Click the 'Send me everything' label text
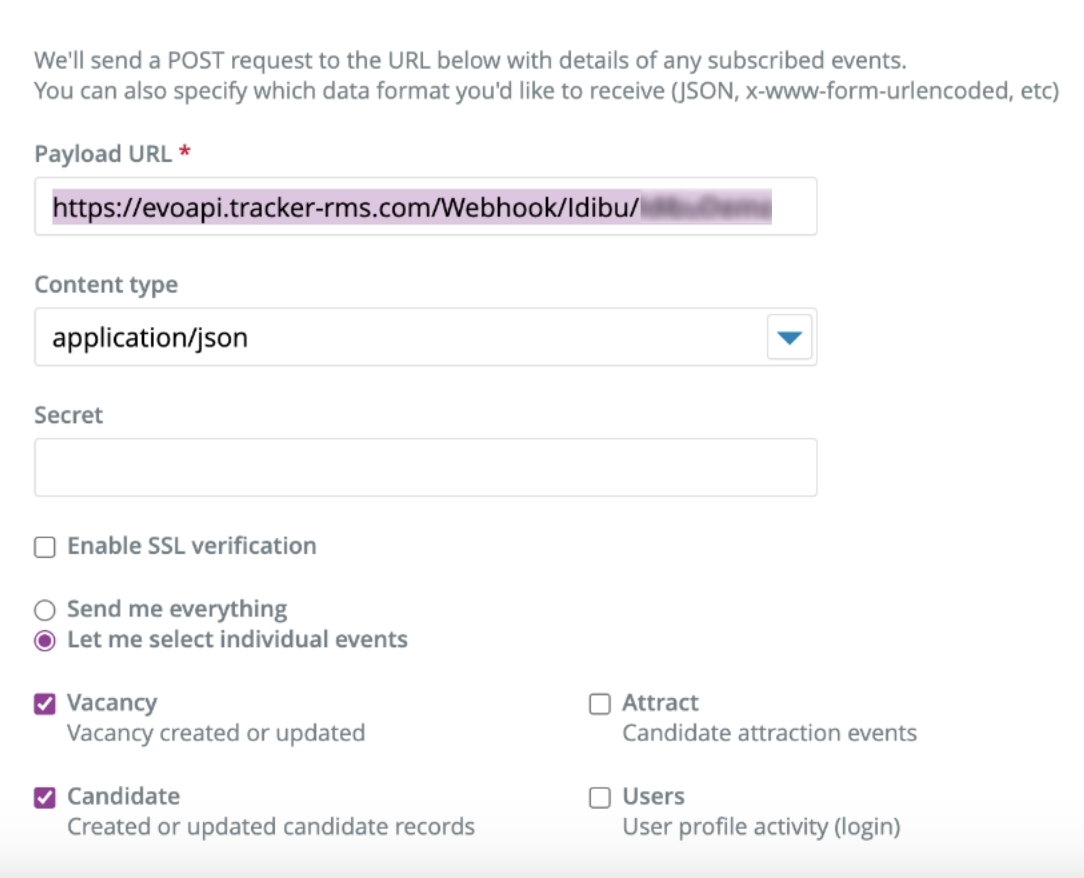Viewport: 1084px width, 878px height. click(x=177, y=609)
